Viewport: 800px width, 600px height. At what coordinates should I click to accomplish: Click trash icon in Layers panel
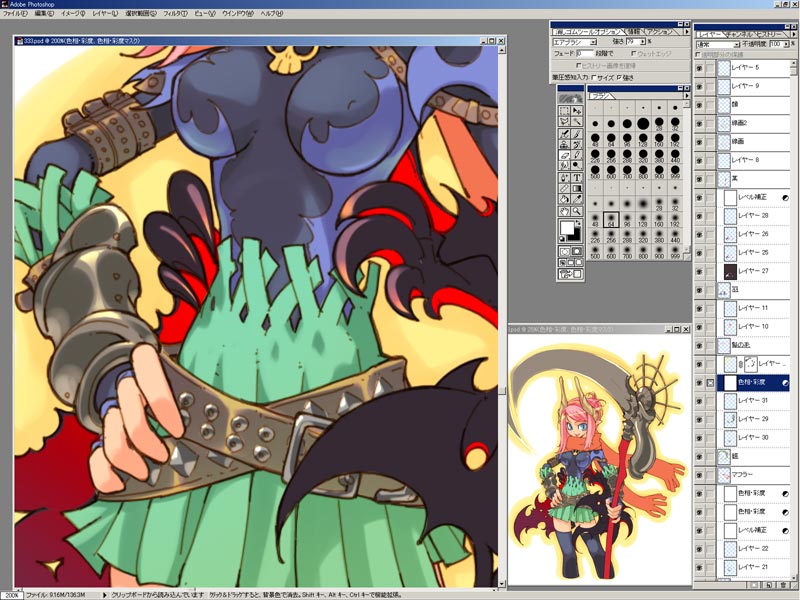pos(783,585)
